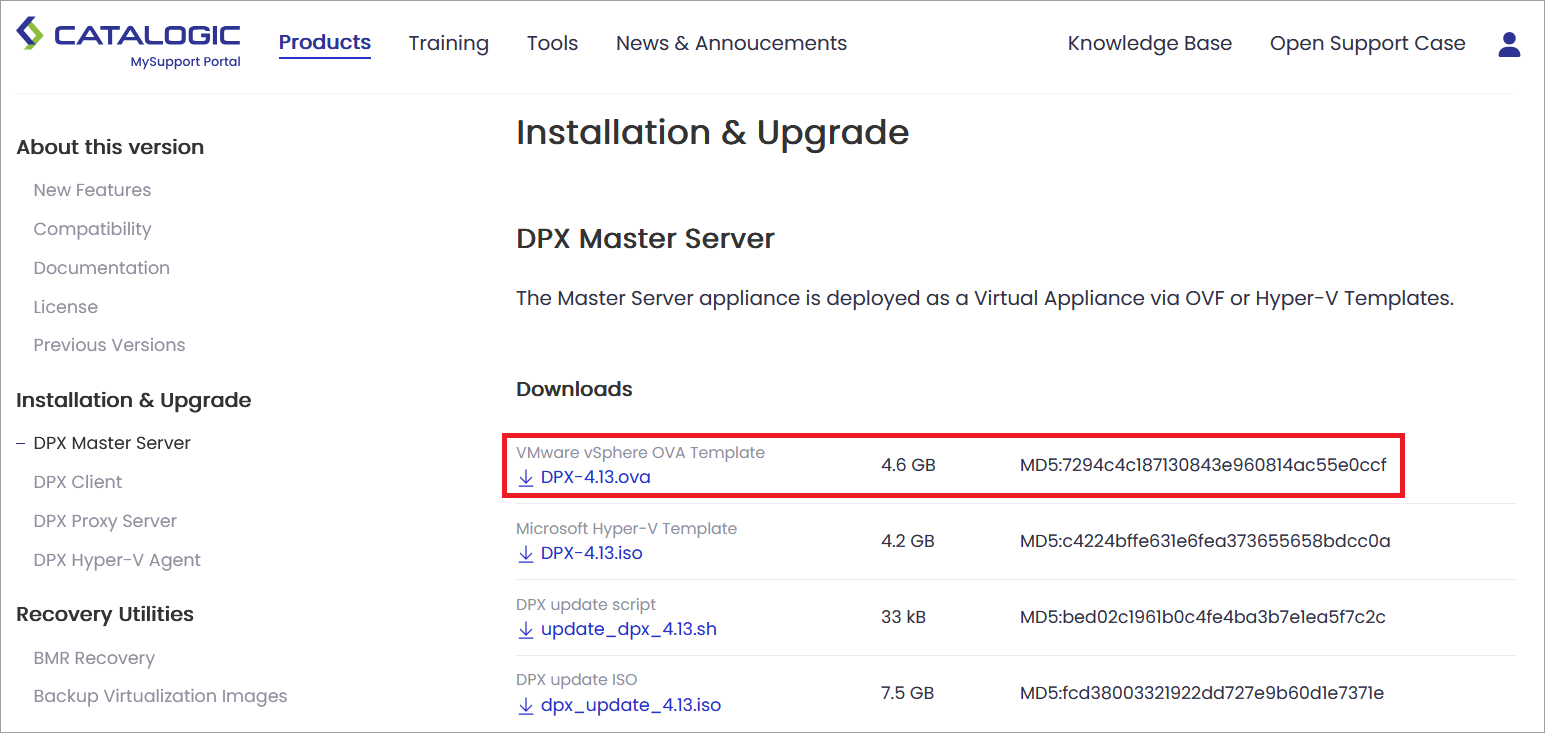This screenshot has height=733, width=1545.
Task: Select New Features in sidebar
Action: (x=92, y=190)
